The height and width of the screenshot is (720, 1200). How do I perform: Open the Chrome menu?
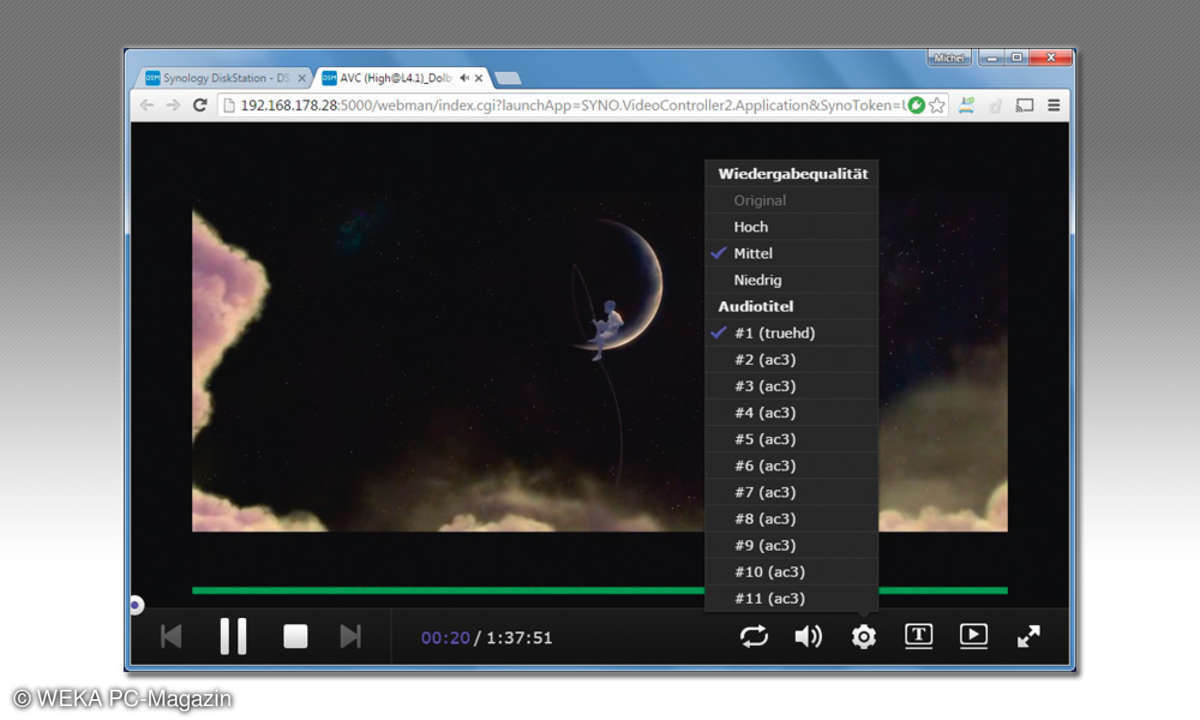1053,105
